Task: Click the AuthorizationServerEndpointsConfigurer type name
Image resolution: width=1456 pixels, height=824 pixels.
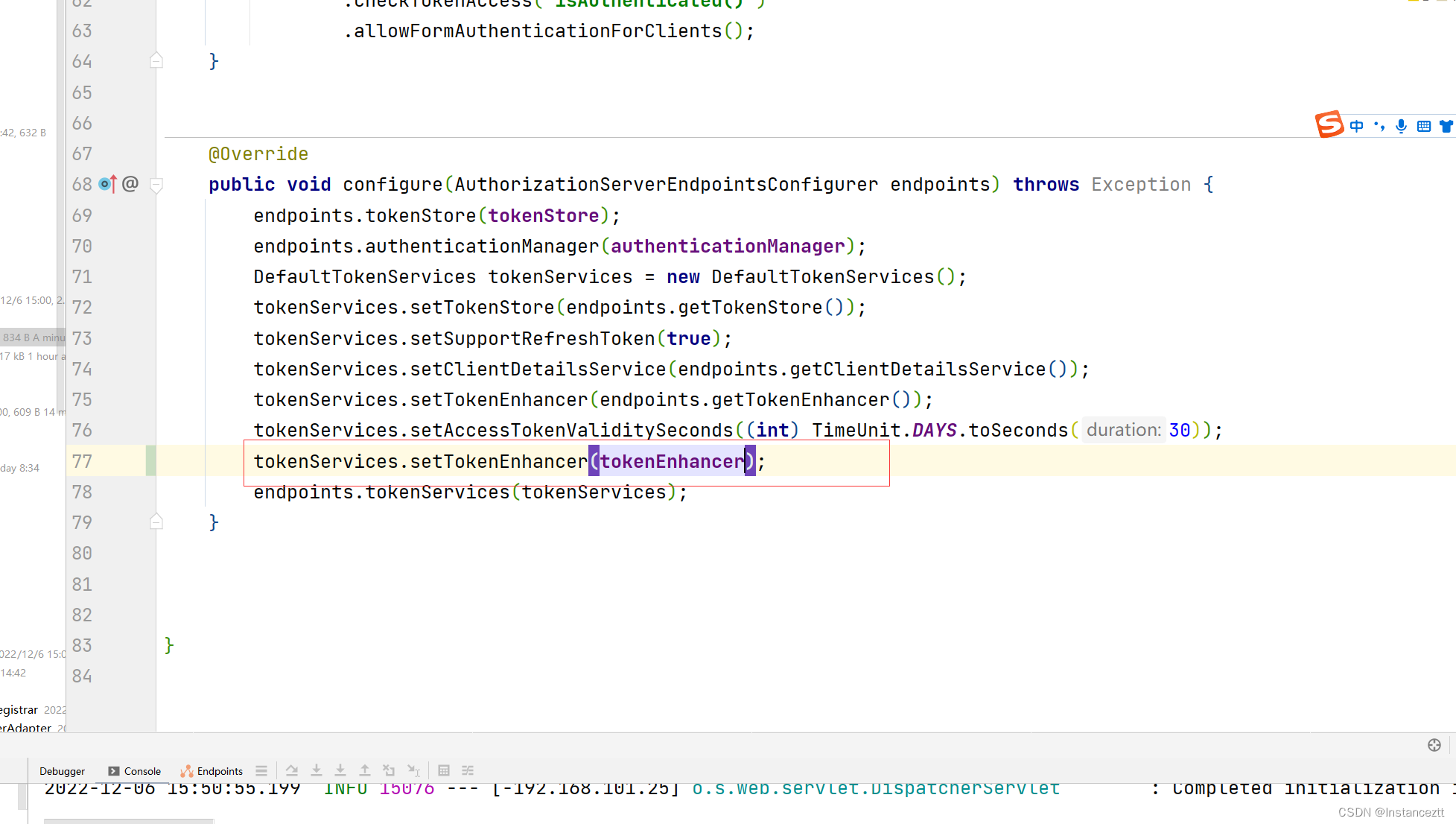Action: 666,184
